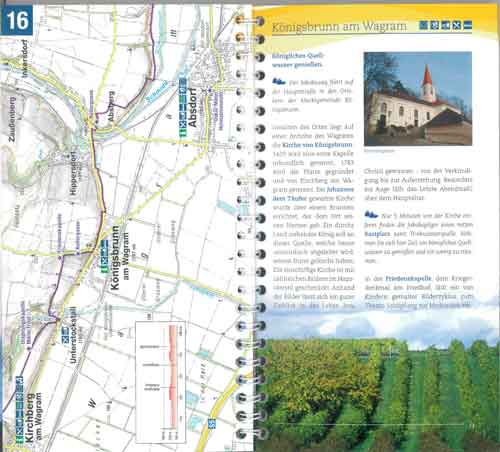
Task: Open the church photo
Action: (418, 99)
